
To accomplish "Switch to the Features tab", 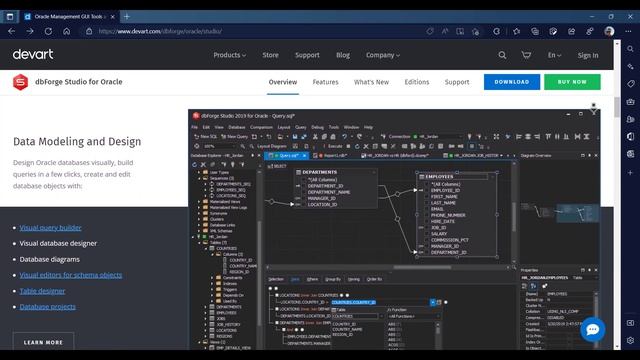I will click(x=325, y=82).
